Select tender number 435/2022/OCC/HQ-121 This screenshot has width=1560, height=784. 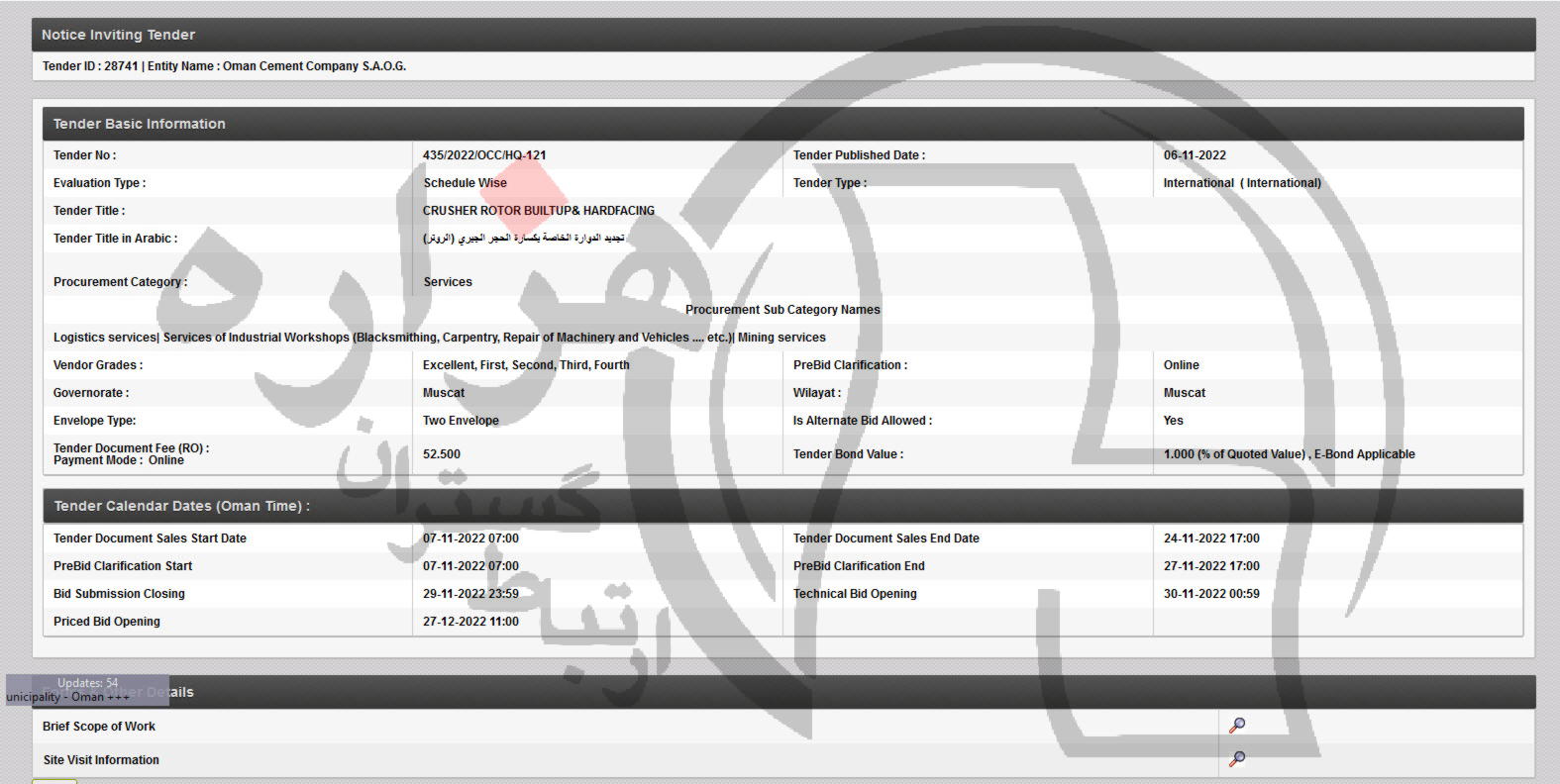coord(484,155)
